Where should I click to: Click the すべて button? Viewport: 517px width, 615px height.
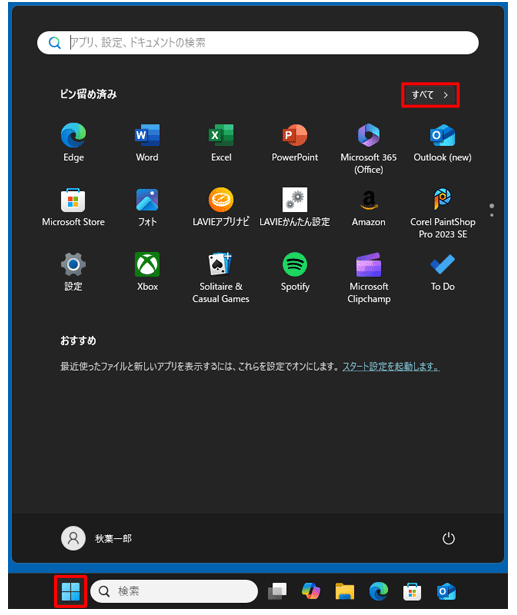coord(430,95)
